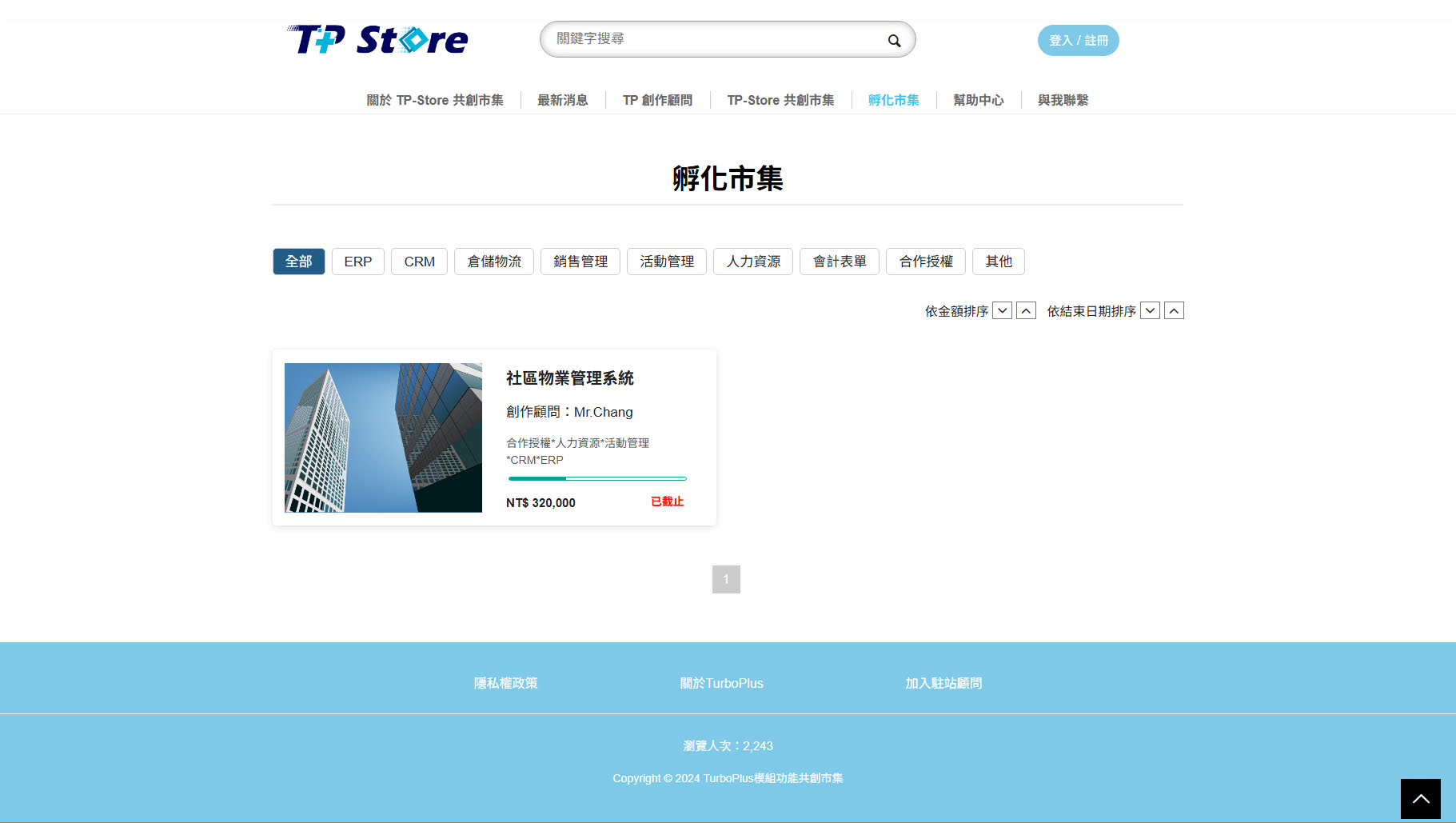1456x823 pixels.
Task: Filter by 活動管理 category
Action: tap(667, 262)
